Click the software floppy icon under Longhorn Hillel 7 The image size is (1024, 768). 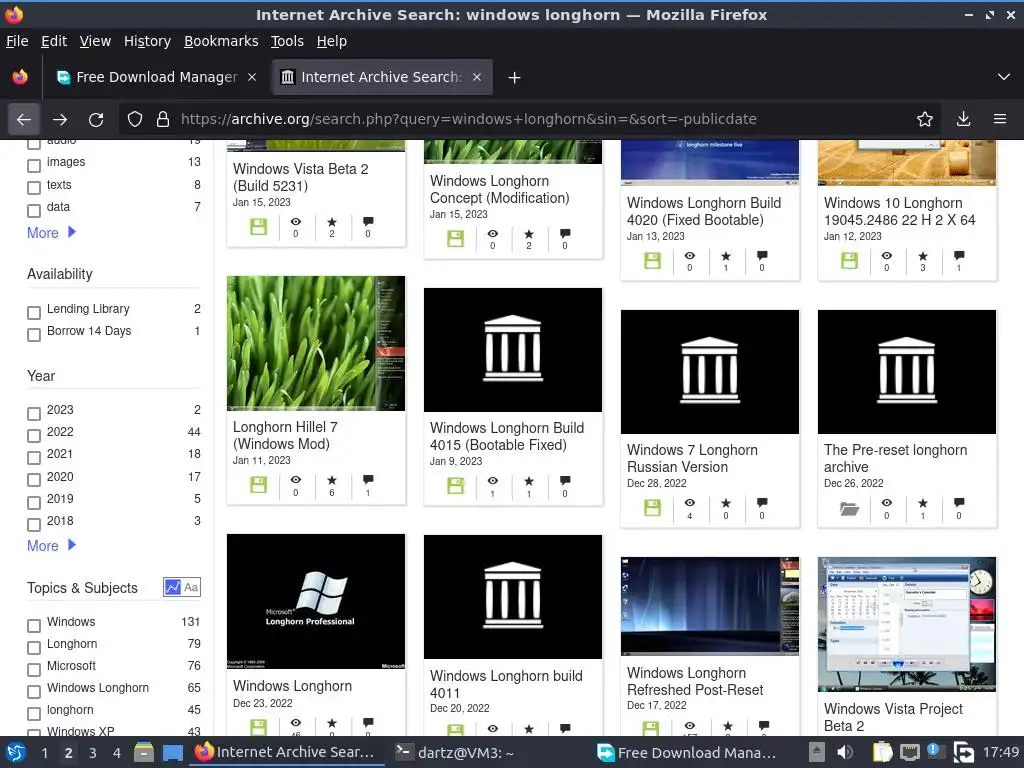coord(259,485)
